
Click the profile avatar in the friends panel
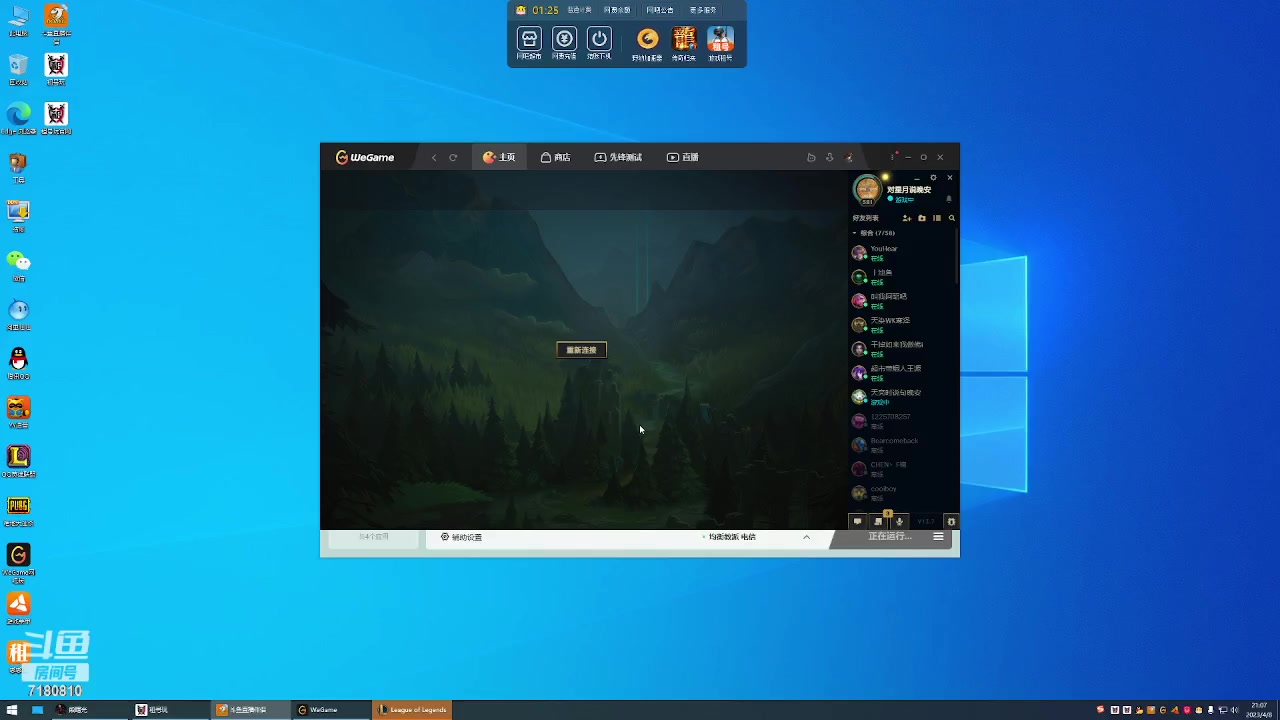tap(867, 188)
